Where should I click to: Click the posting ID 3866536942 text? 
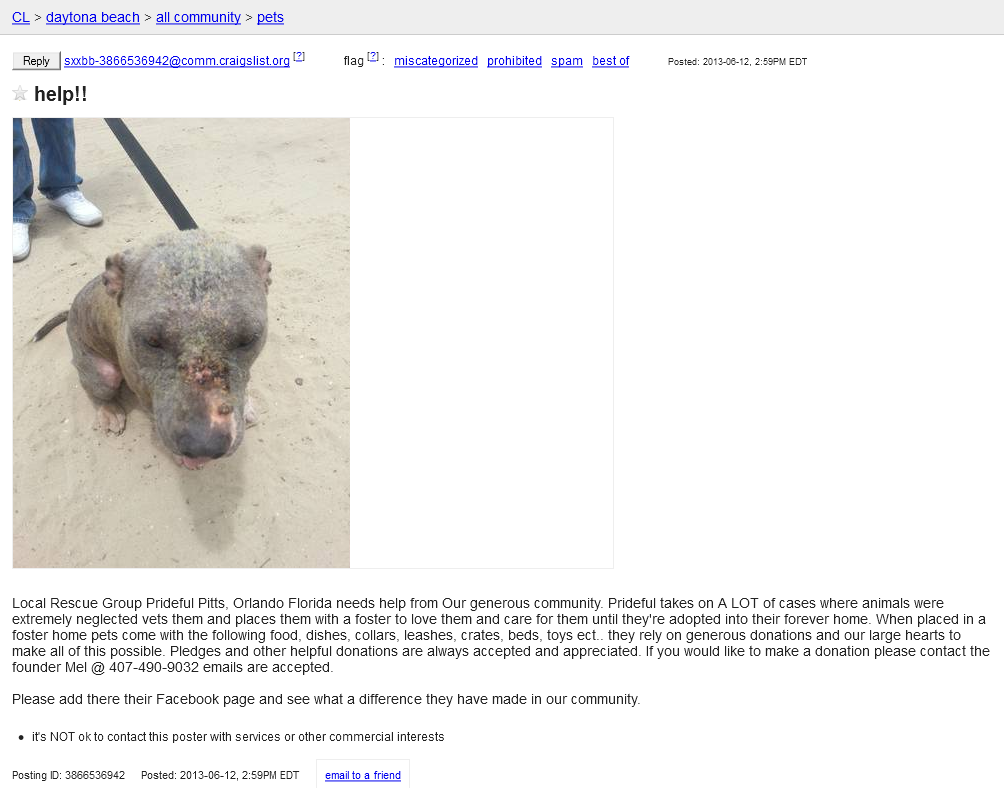pos(69,775)
